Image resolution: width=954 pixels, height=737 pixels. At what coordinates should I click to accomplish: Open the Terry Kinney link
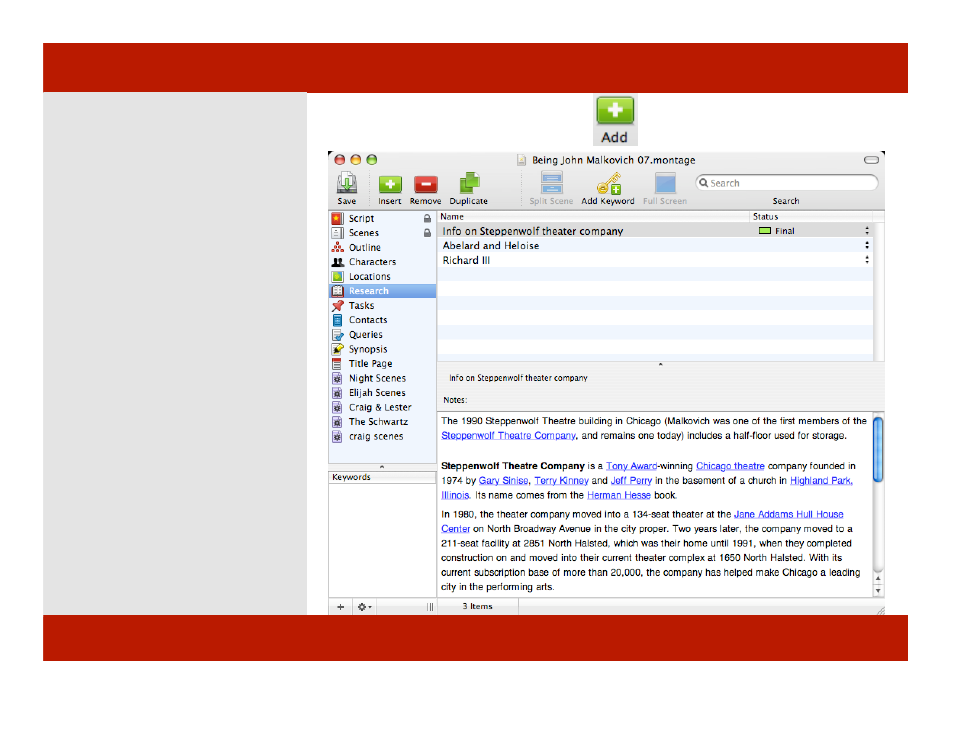562,481
